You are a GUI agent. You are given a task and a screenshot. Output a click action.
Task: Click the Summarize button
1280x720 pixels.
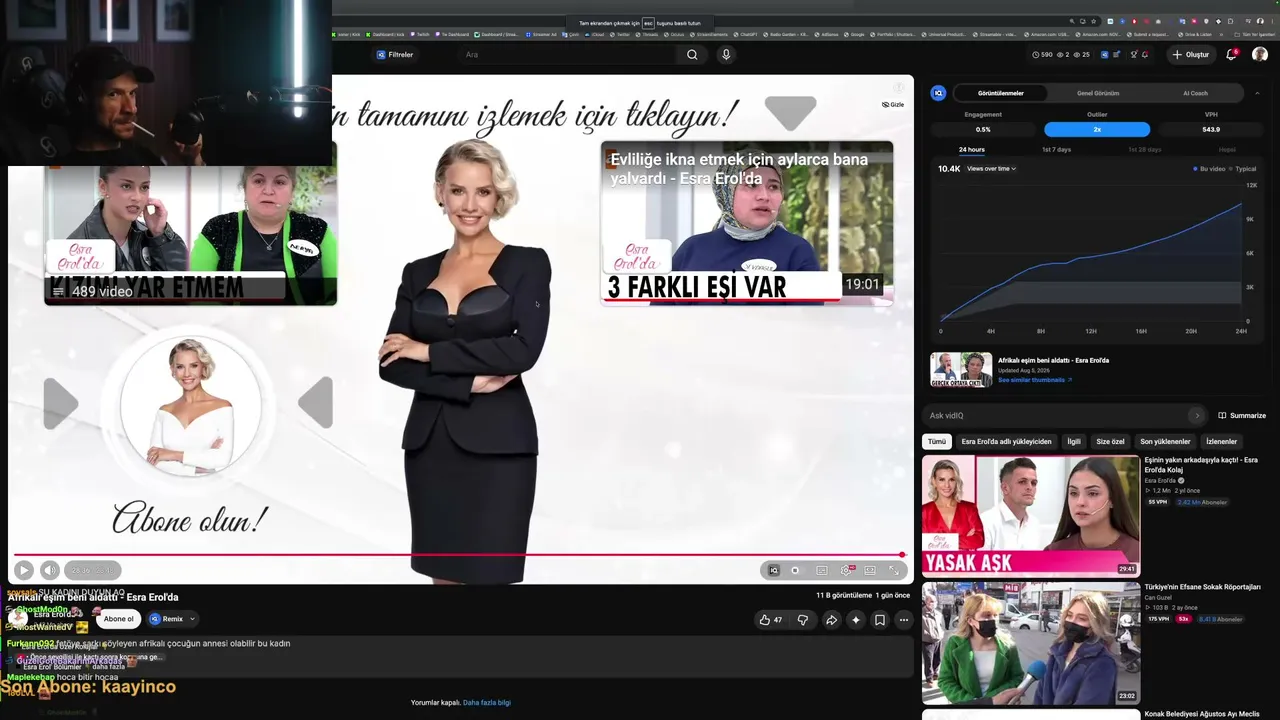[1242, 415]
